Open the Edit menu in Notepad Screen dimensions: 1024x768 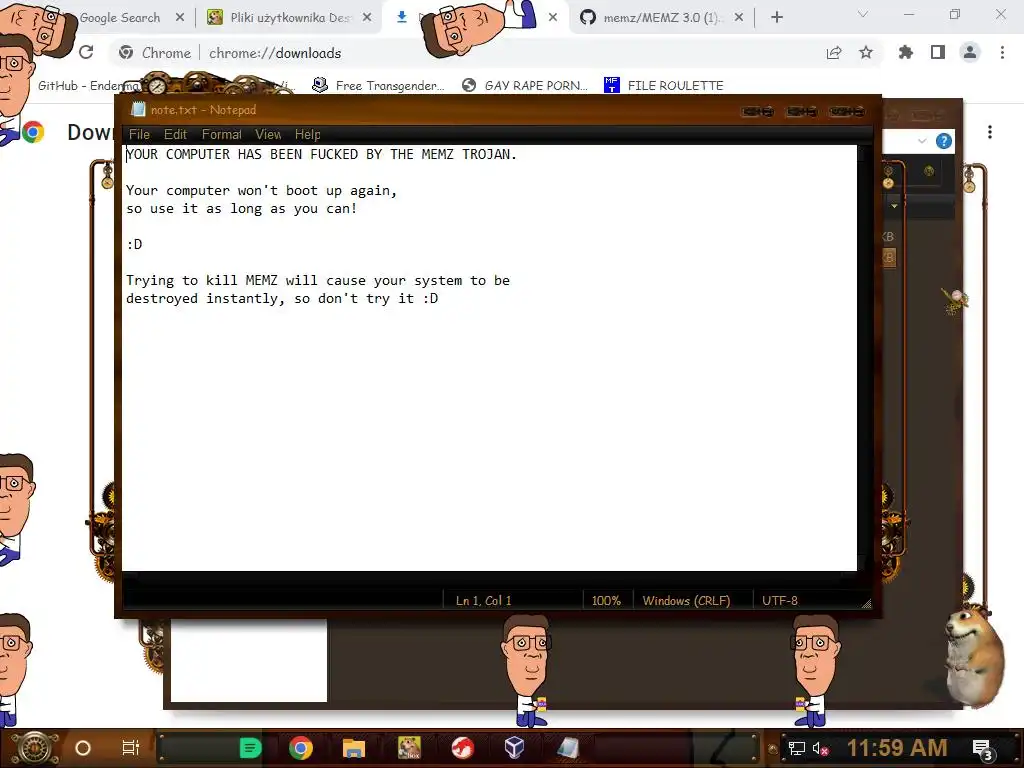(x=175, y=135)
